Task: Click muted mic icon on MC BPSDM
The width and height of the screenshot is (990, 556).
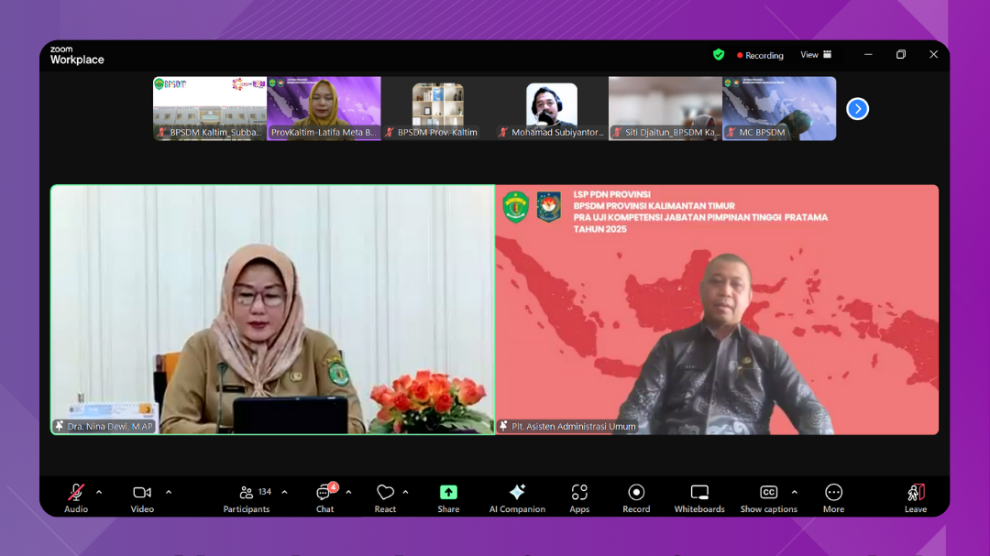Action: point(731,133)
